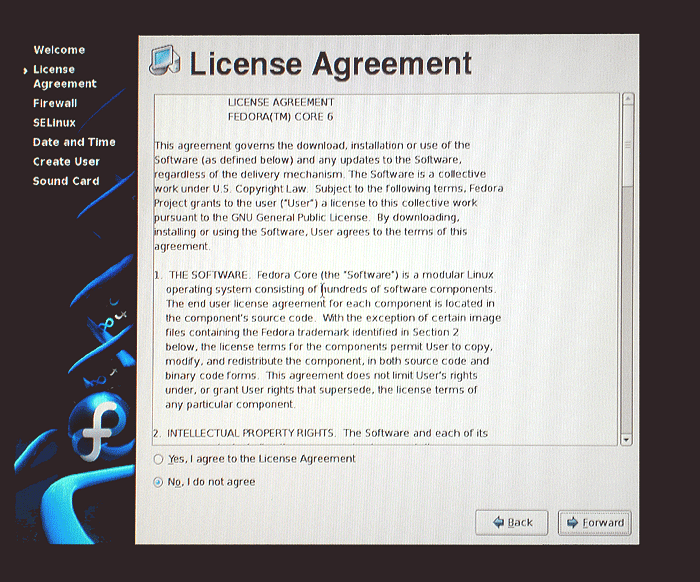Viewport: 700px width, 582px height.
Task: Go to the Firewall step in sidebar
Action: (55, 103)
